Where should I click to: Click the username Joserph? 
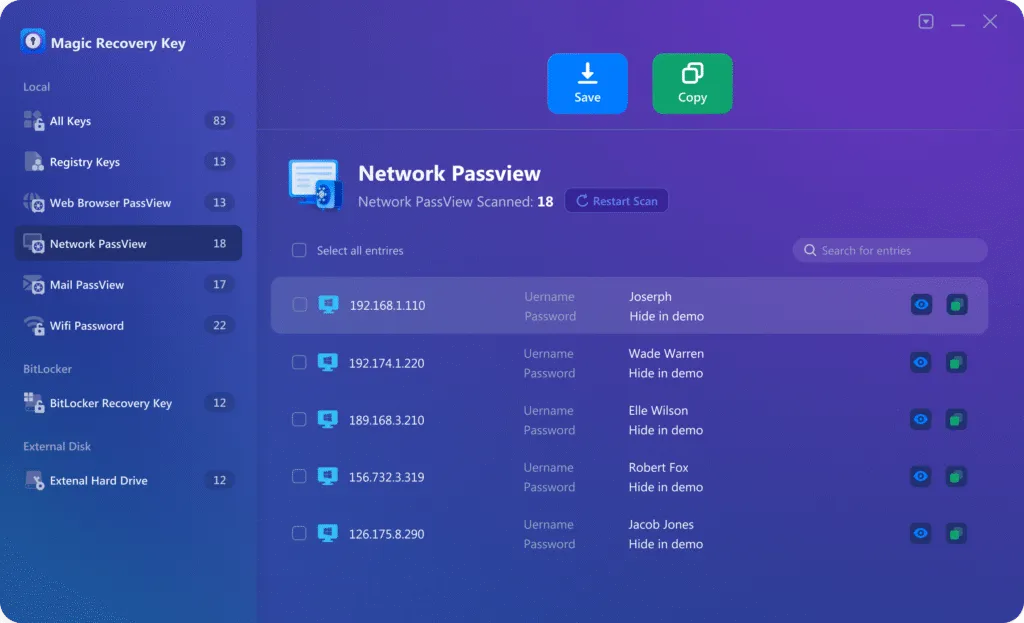pyautogui.click(x=650, y=296)
